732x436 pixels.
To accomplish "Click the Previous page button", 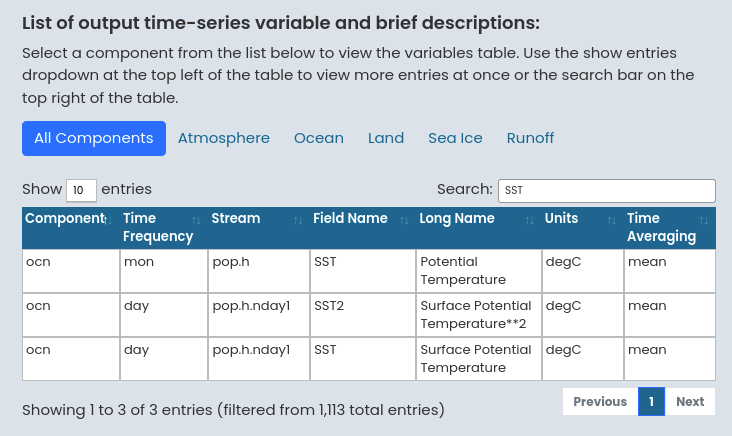I will click(600, 401).
